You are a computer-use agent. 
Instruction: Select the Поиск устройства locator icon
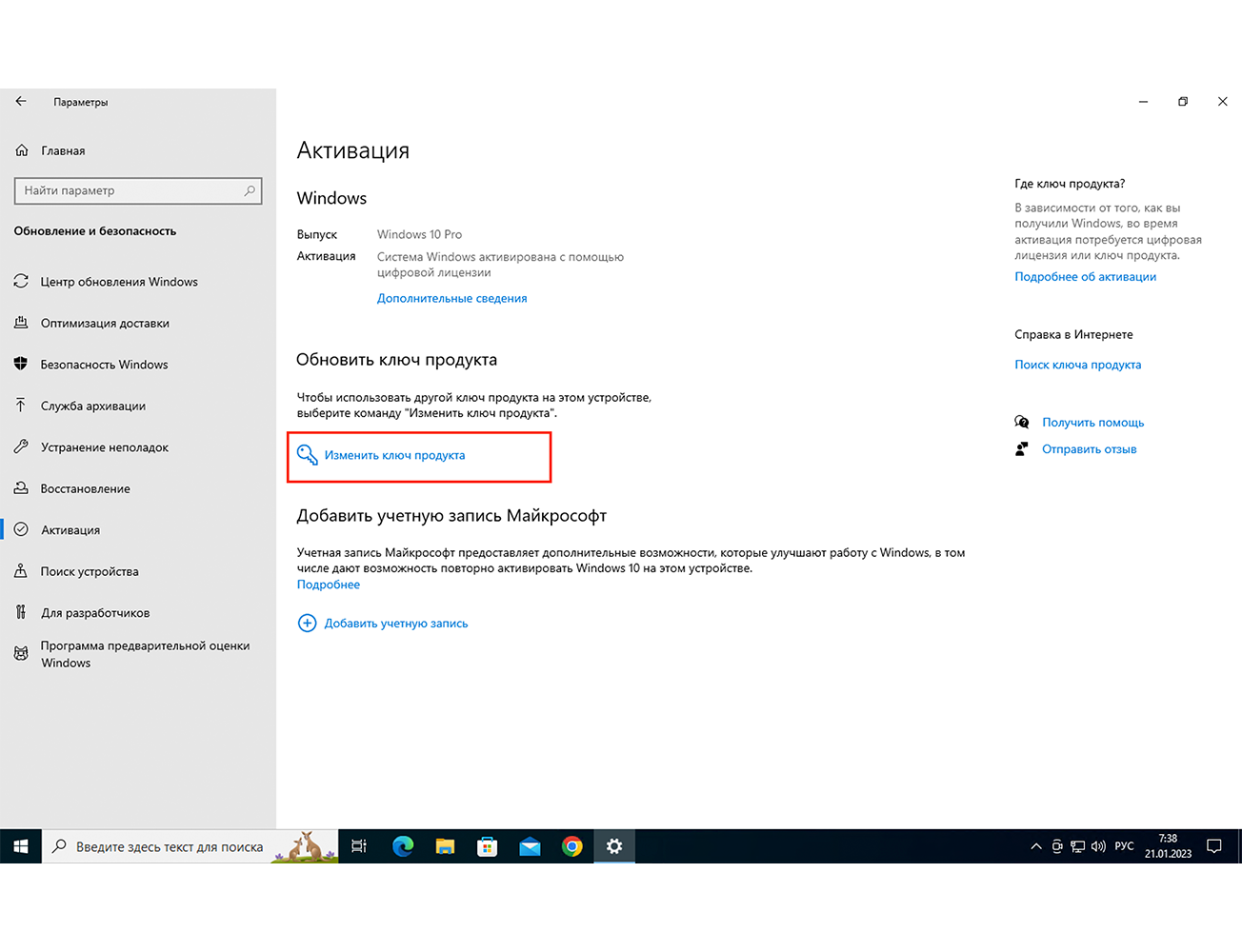point(21,571)
